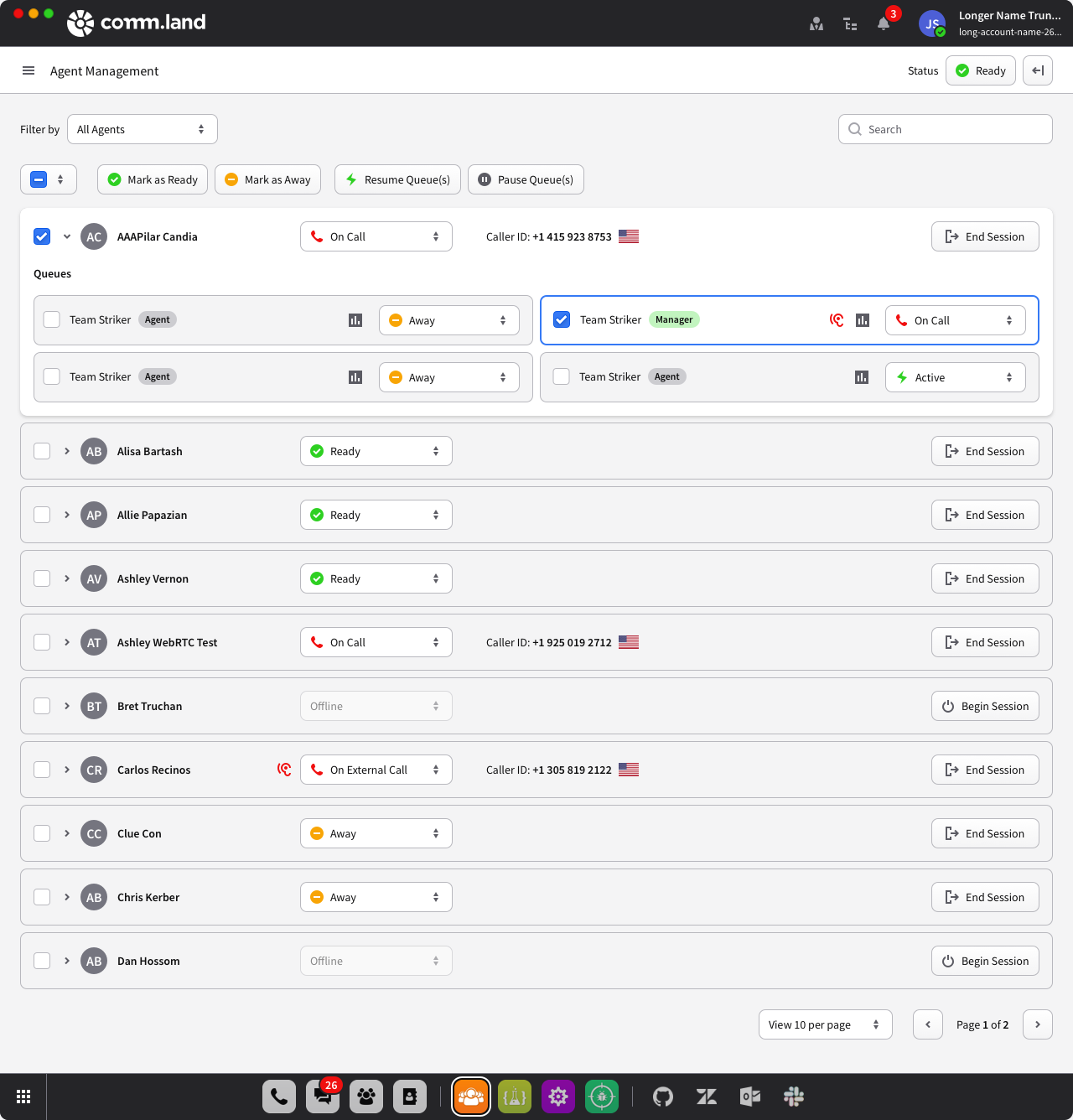Image resolution: width=1073 pixels, height=1120 pixels.
Task: Go to the next page
Action: click(x=1038, y=1024)
